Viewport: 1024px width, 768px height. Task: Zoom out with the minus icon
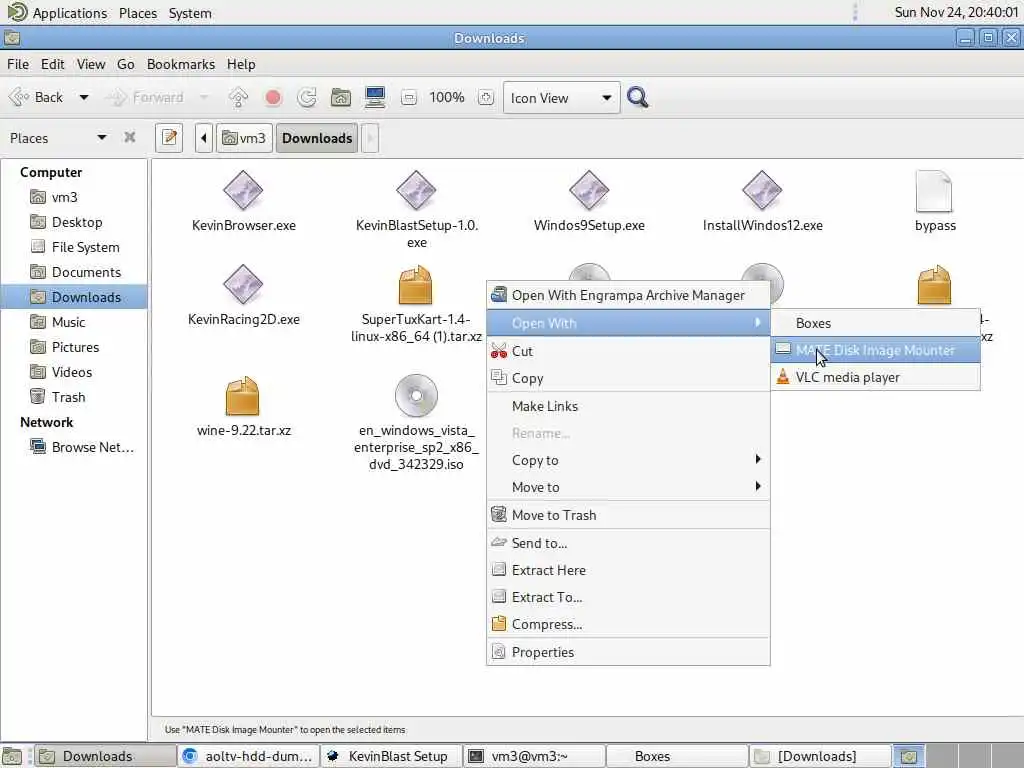click(409, 98)
